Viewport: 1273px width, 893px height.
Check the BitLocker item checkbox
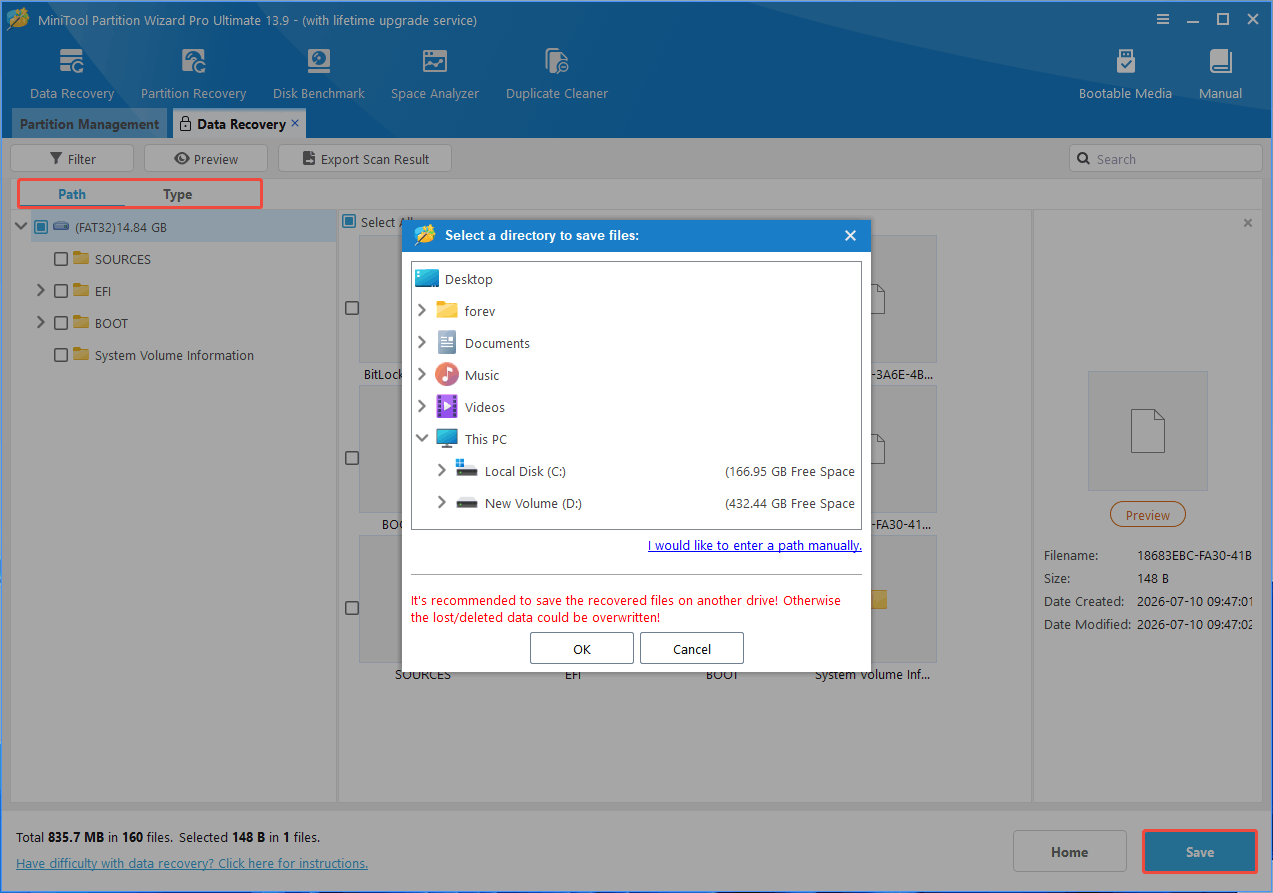tap(352, 308)
